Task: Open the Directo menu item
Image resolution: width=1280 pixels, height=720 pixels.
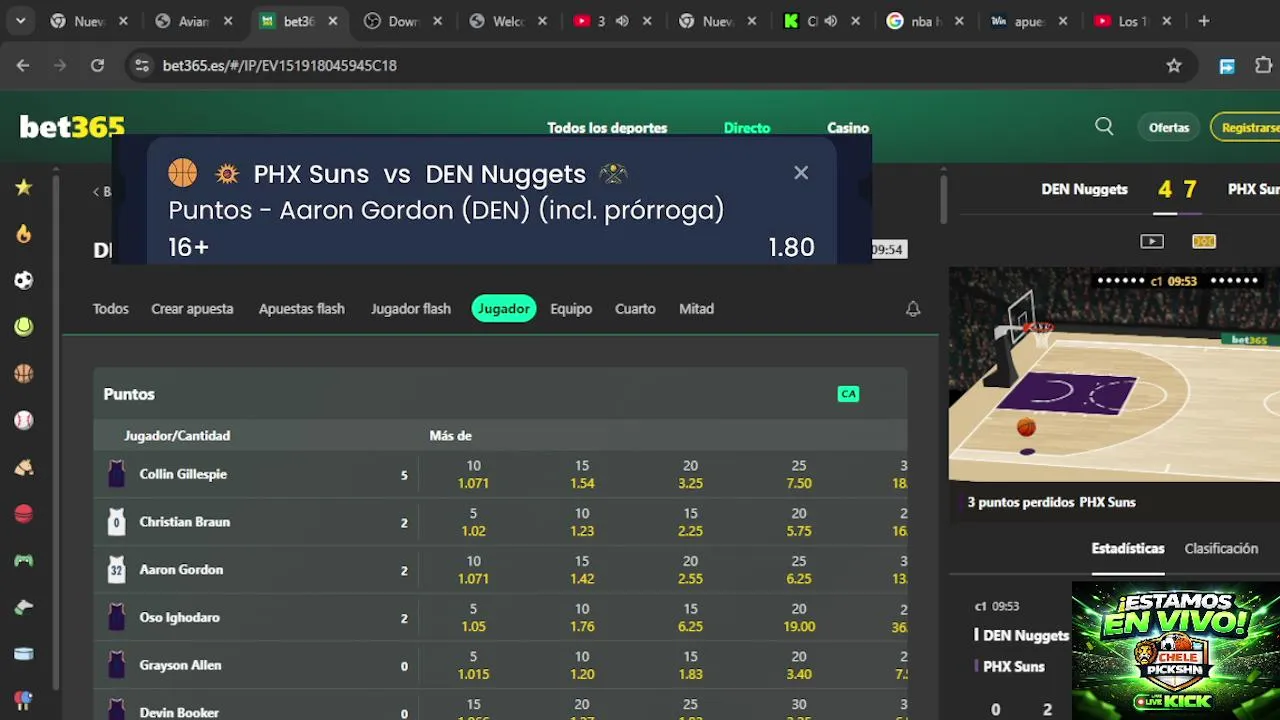Action: pos(747,128)
